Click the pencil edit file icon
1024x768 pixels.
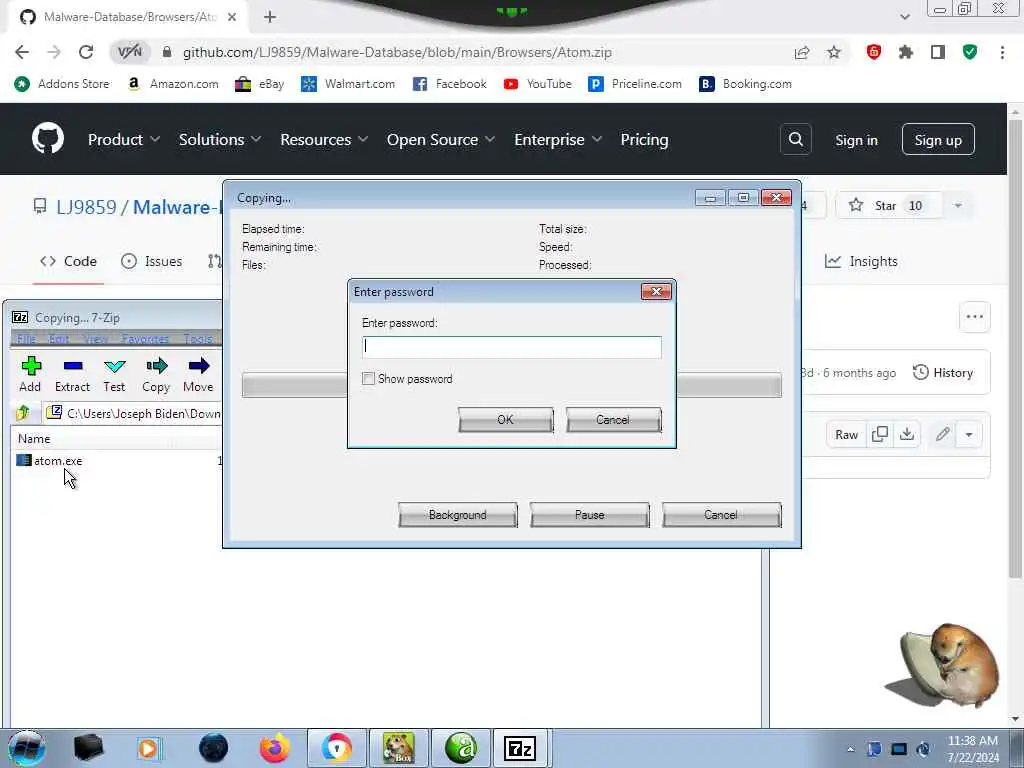[x=942, y=434]
